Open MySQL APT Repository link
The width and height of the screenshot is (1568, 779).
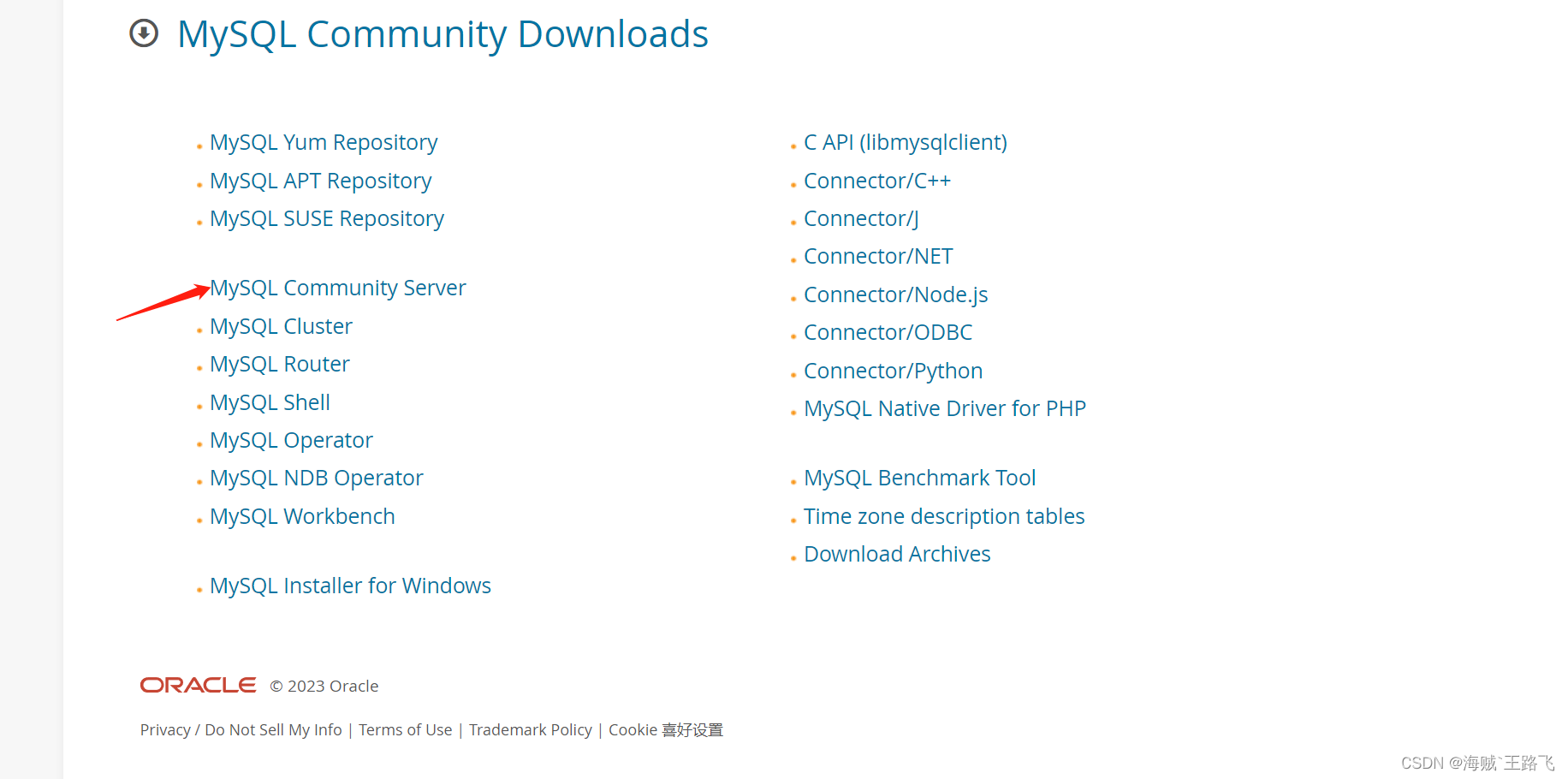click(x=320, y=181)
